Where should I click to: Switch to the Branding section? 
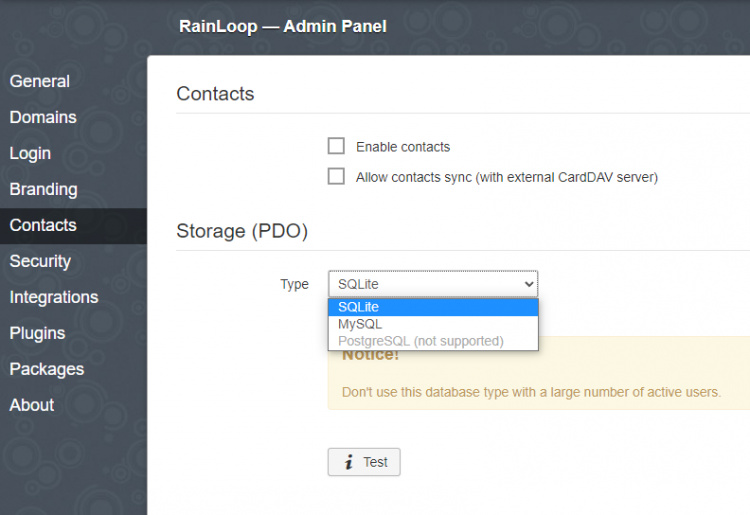click(43, 189)
